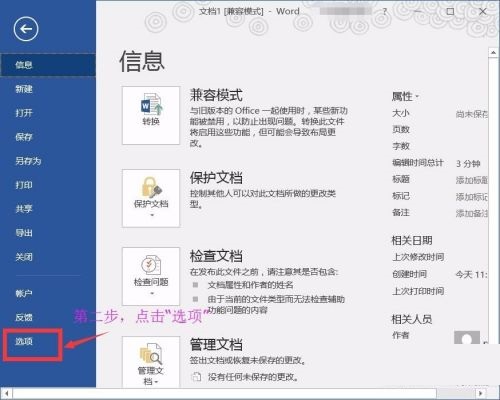
Task: Click the help question mark icon
Action: pos(385,12)
